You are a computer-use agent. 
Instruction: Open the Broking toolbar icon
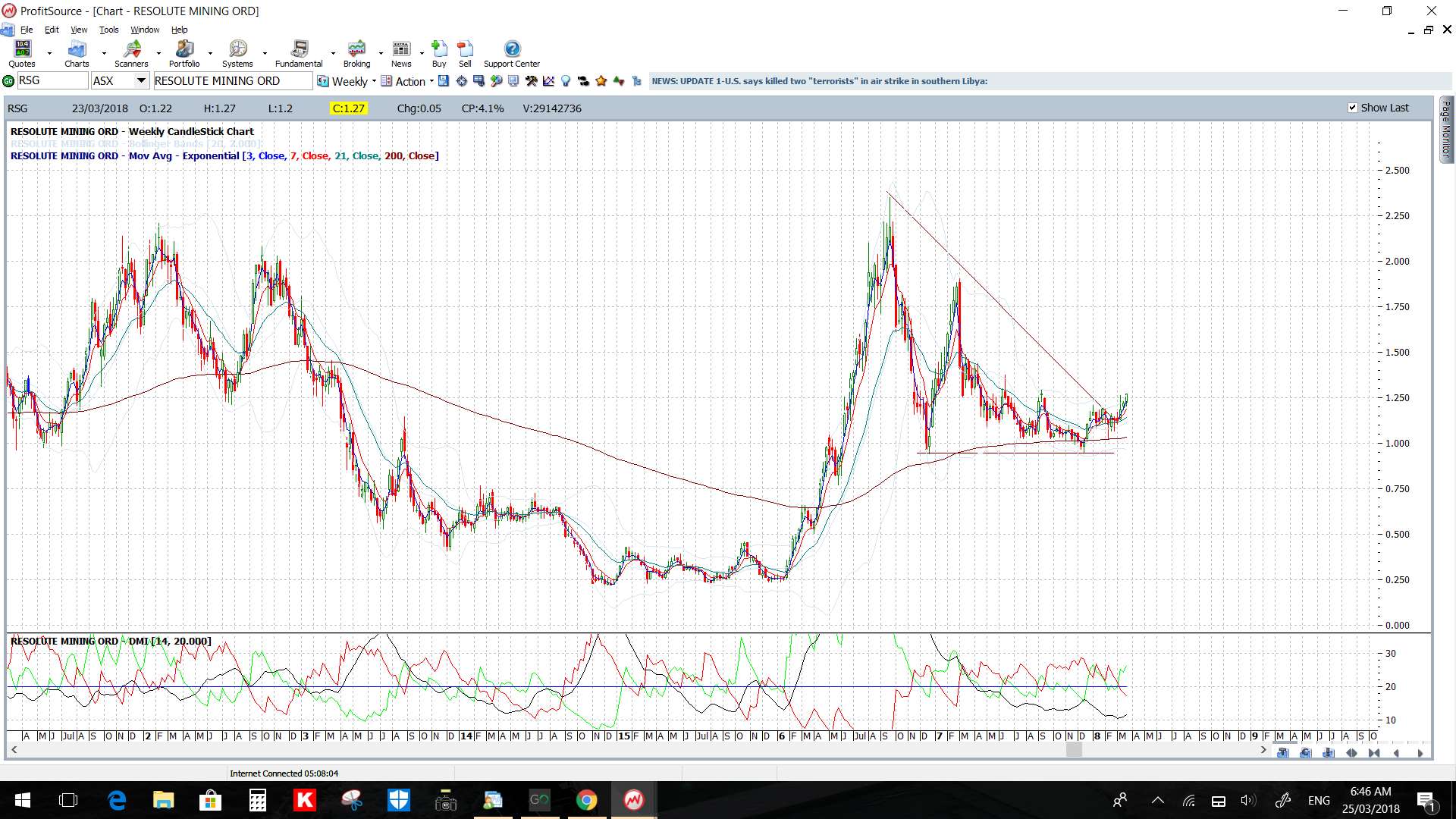click(356, 54)
